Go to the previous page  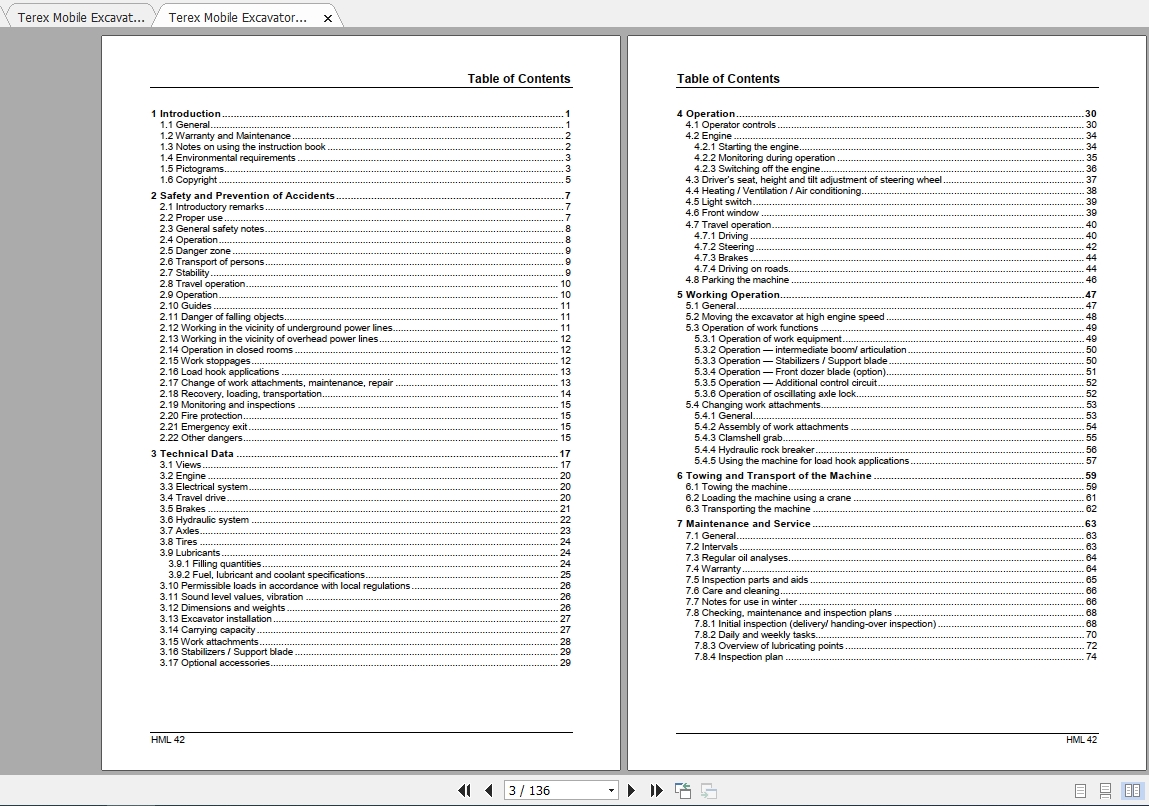[x=489, y=791]
